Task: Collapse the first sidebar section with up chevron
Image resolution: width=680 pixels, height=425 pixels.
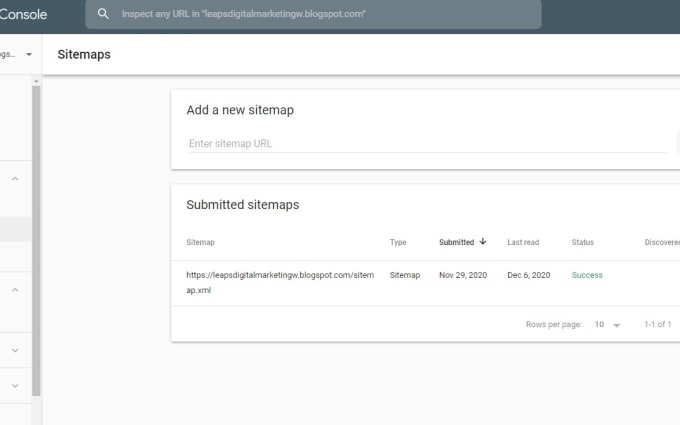Action: (x=15, y=179)
